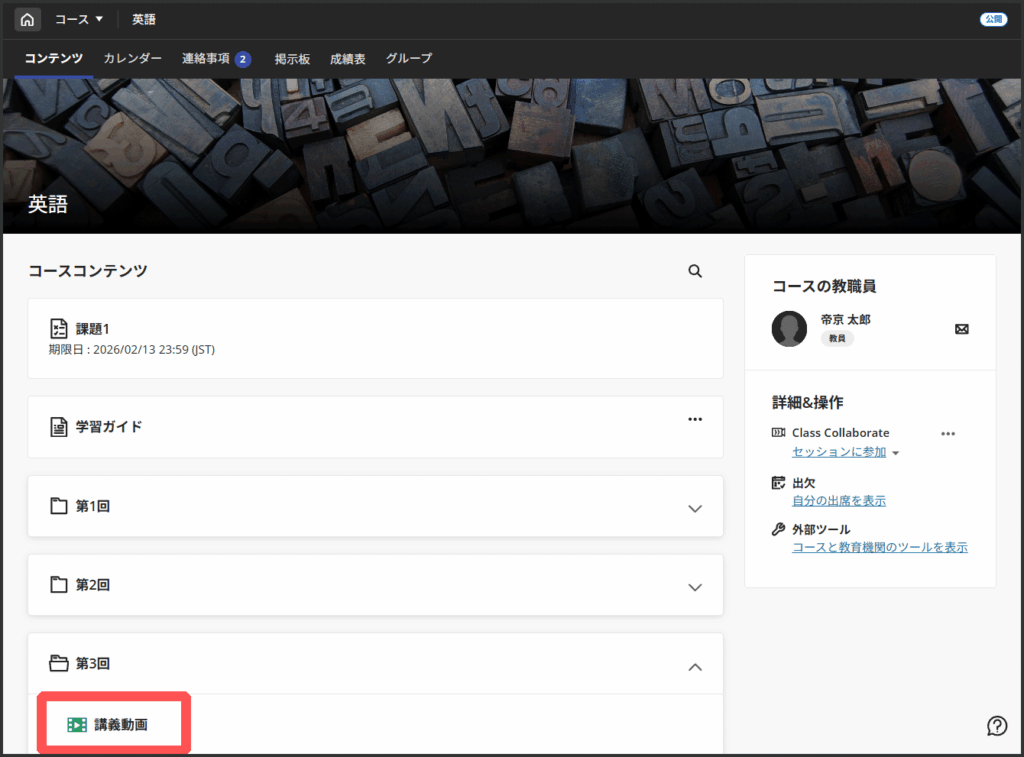Open the 成績表 tab
Image resolution: width=1024 pixels, height=757 pixels.
point(347,59)
